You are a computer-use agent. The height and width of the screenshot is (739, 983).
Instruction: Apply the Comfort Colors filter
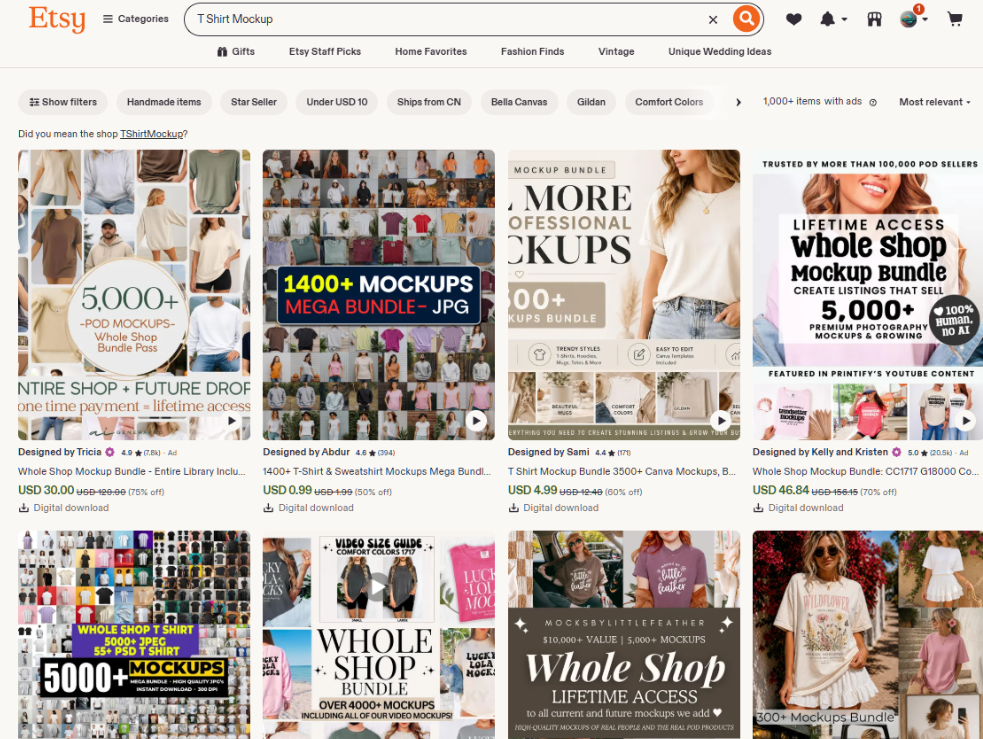669,102
